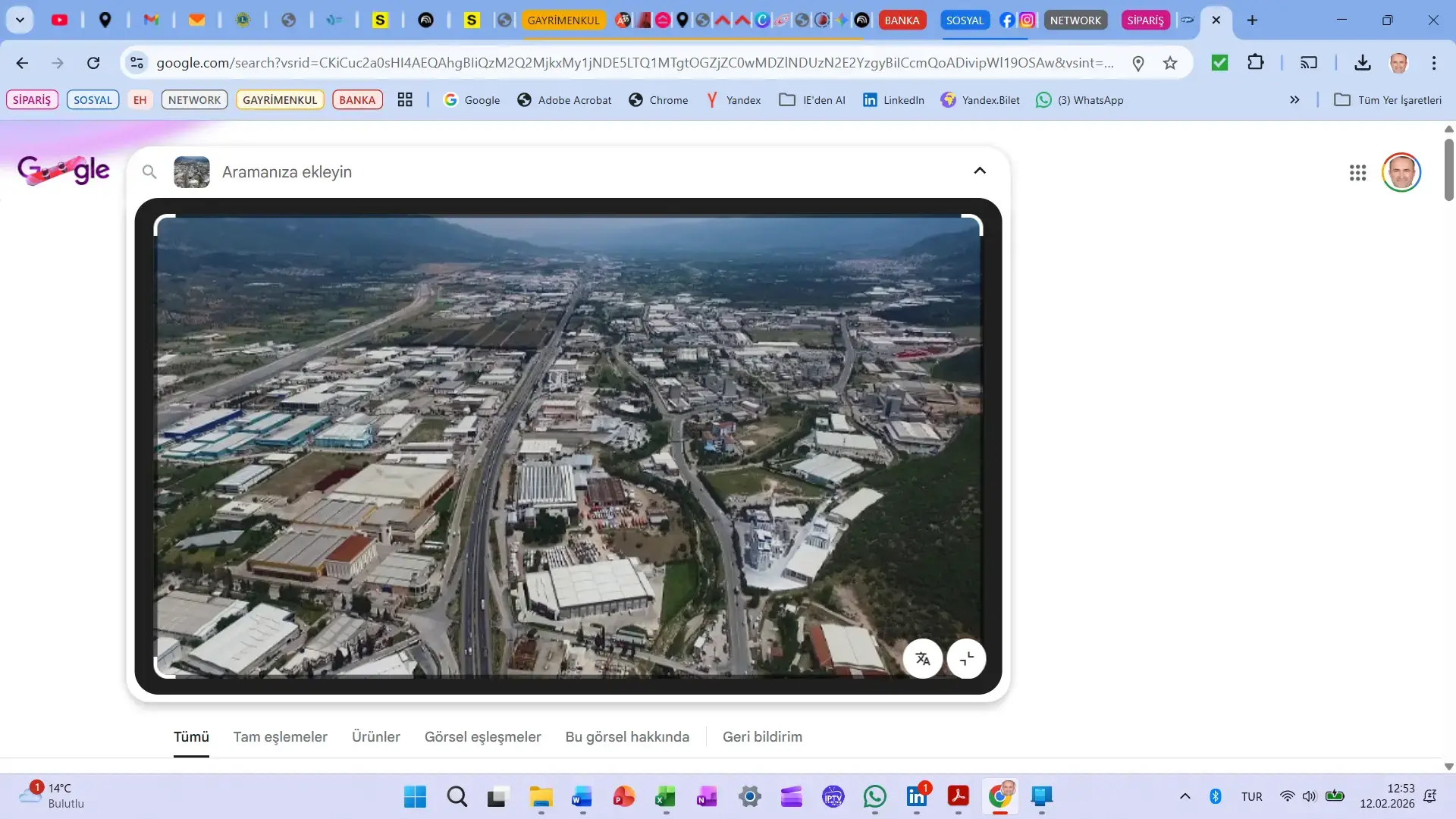Open the GAYRİMENKUL bookmark folder
Screen dimensions: 1456x819
pyautogui.click(x=280, y=99)
